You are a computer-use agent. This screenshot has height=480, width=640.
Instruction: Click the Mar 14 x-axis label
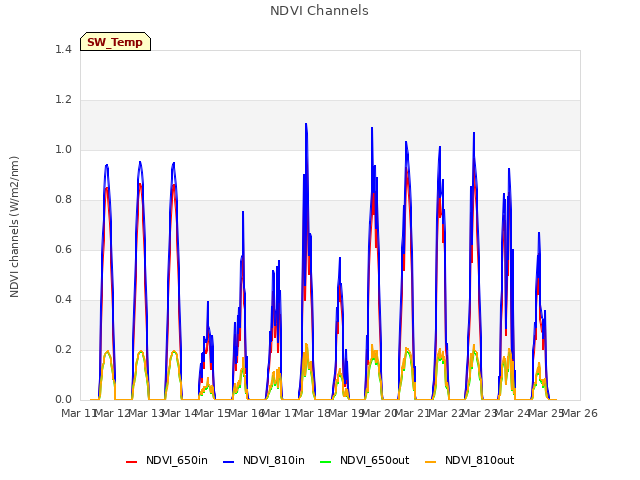pyautogui.click(x=180, y=413)
